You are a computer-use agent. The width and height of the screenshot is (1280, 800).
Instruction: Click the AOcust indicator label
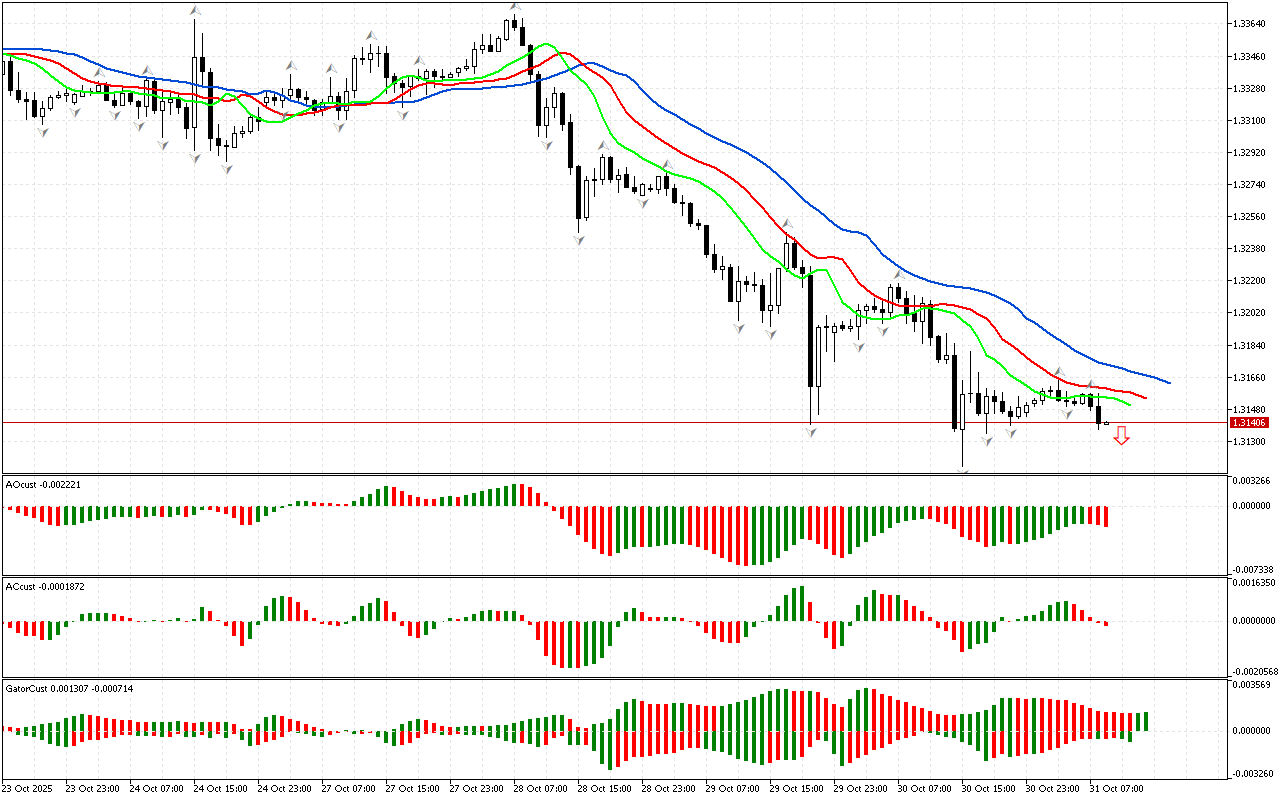coord(43,484)
